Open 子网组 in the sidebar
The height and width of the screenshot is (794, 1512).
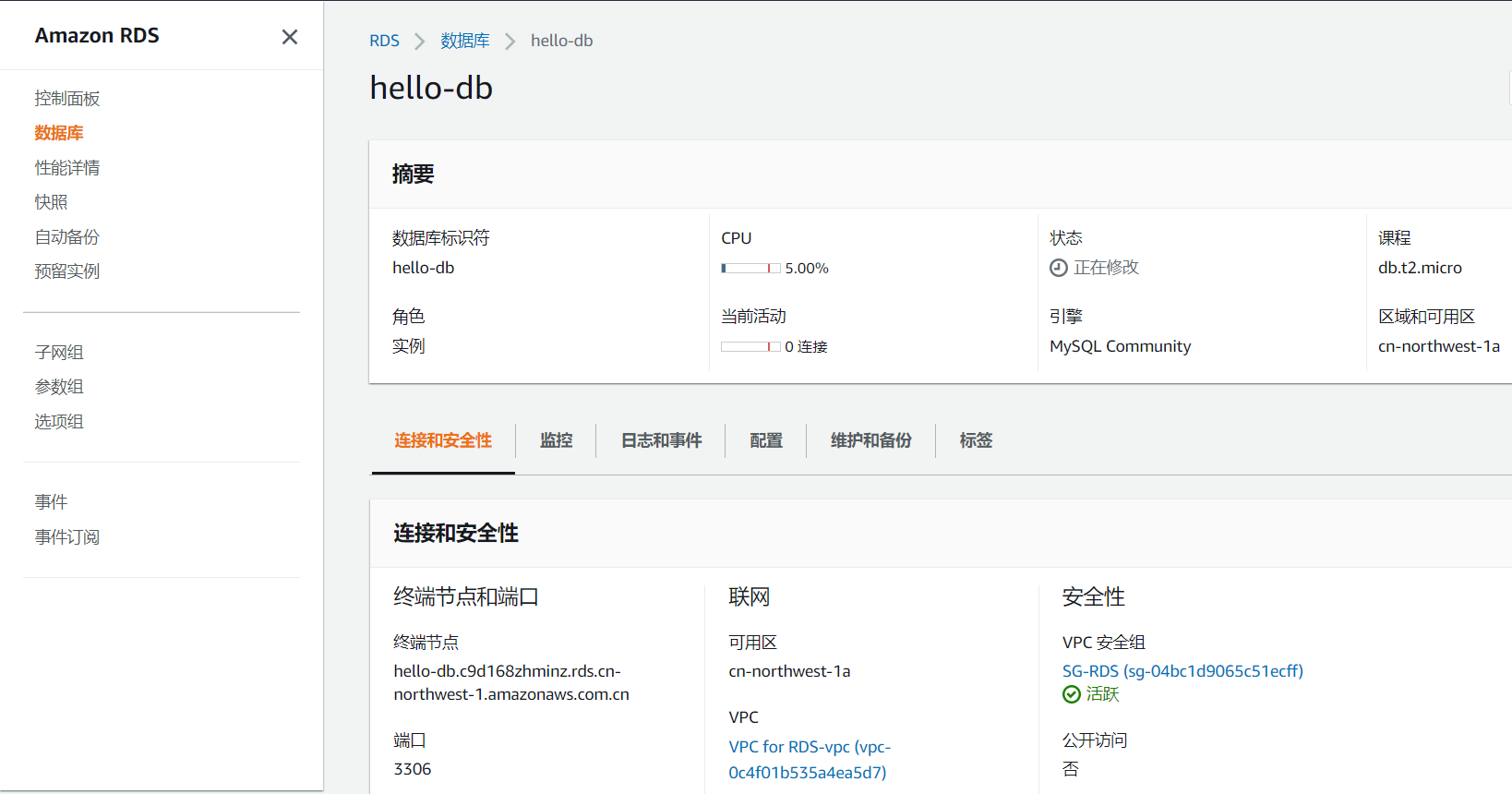tap(59, 353)
